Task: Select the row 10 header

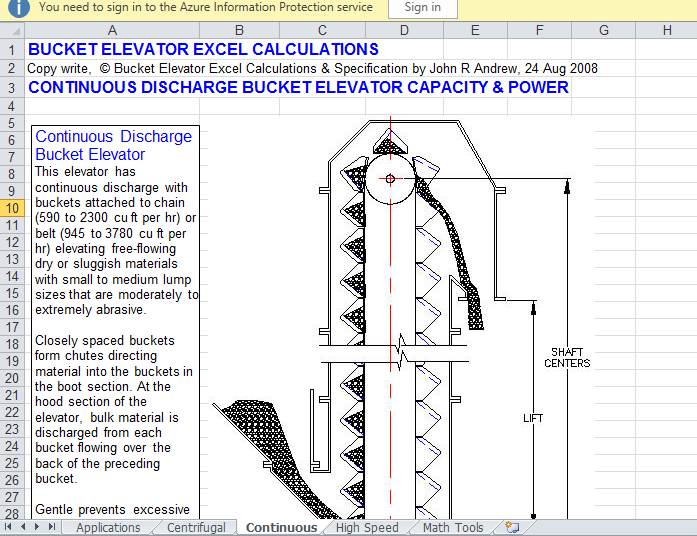Action: pyautogui.click(x=12, y=208)
